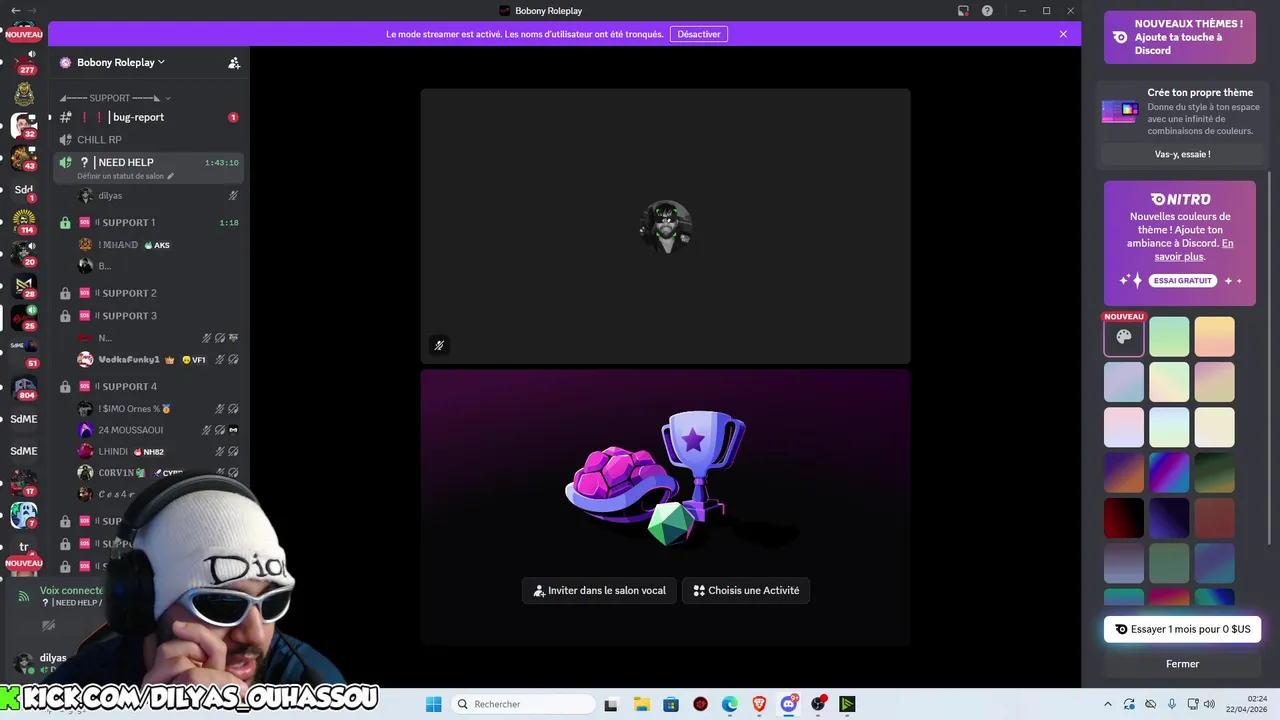Image resolution: width=1280 pixels, height=720 pixels.
Task: Click the ESSAI GRATUIT Nitro button
Action: (x=1182, y=281)
